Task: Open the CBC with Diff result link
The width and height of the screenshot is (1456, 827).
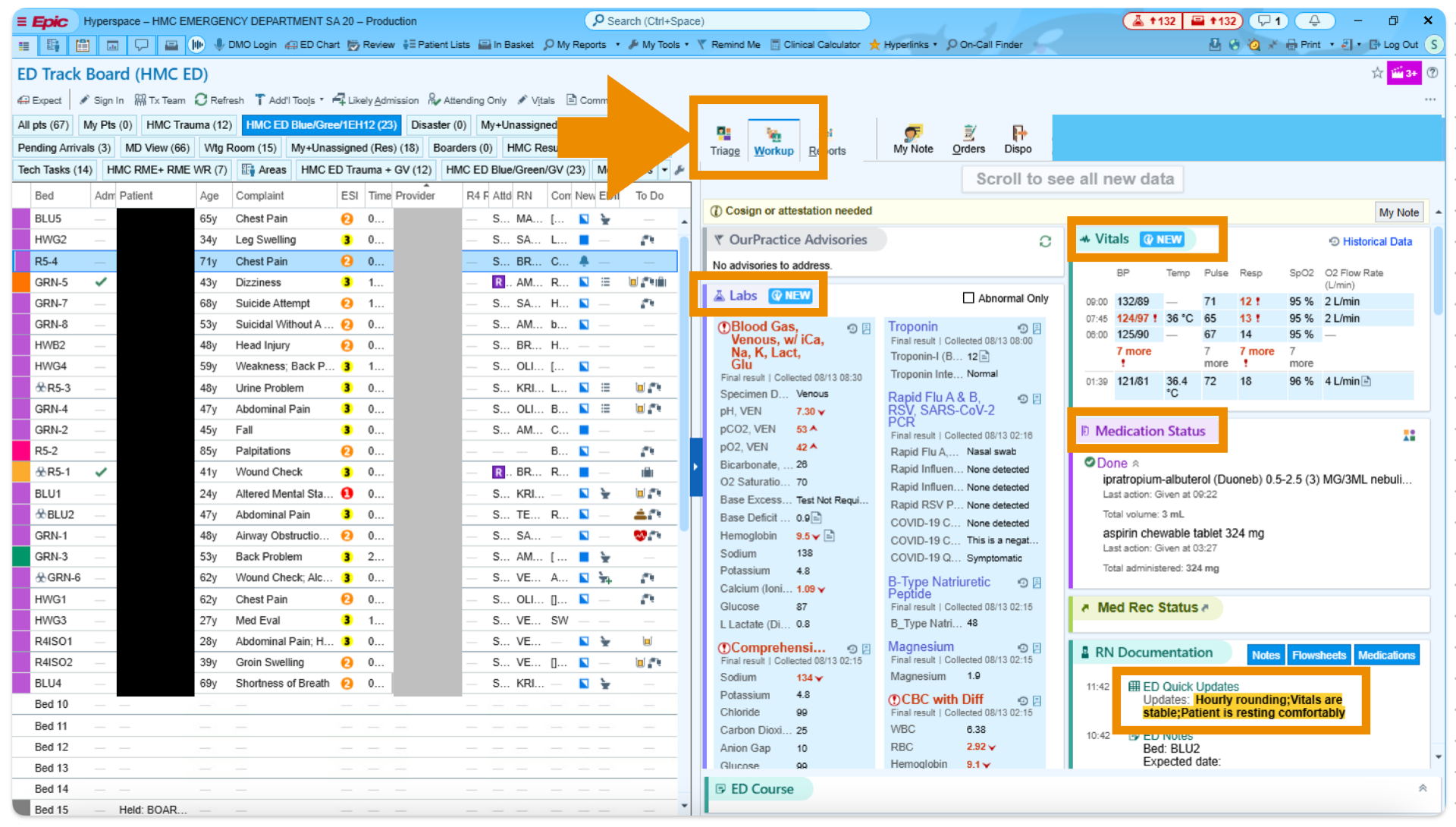Action: tap(942, 700)
